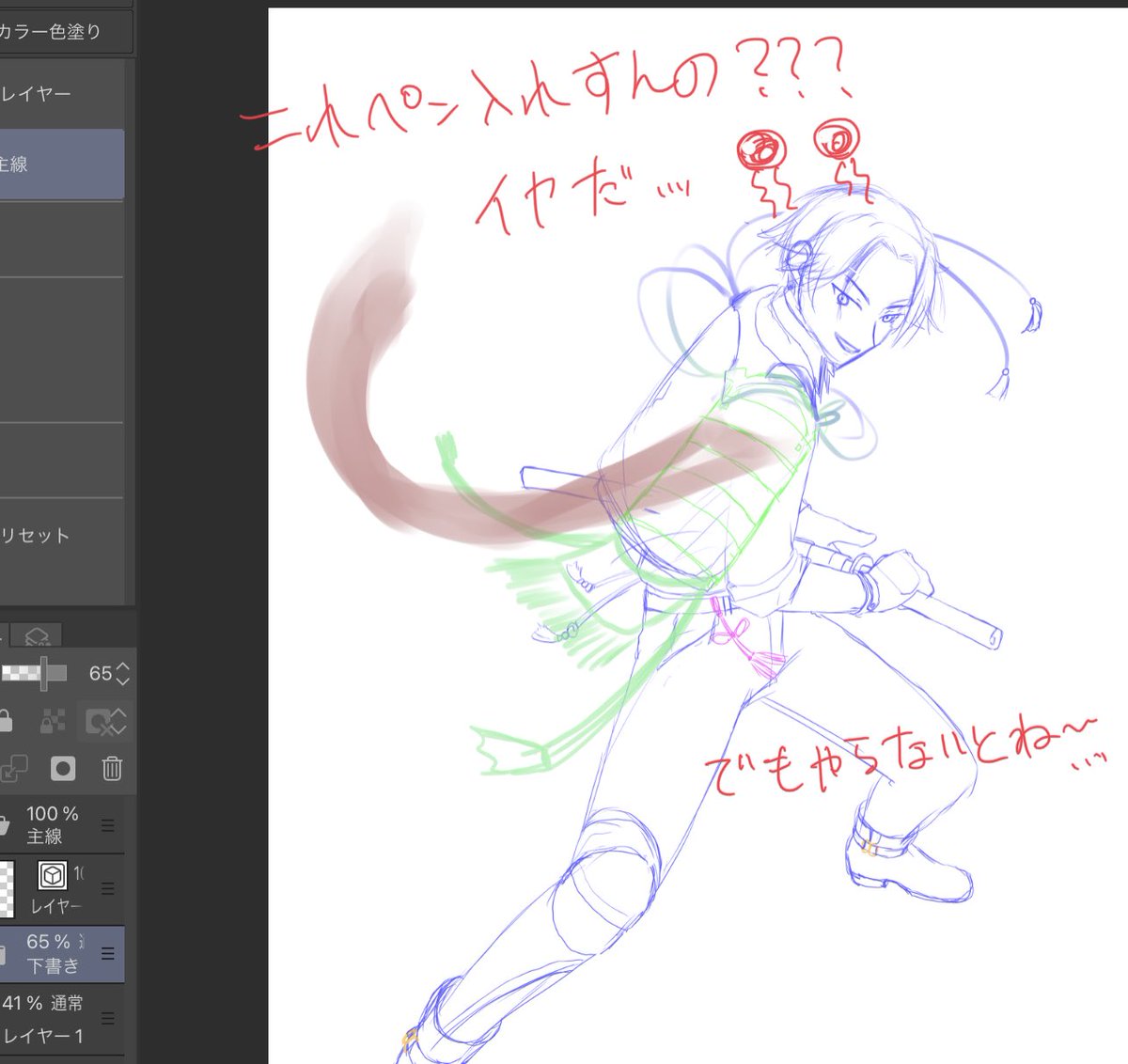This screenshot has height=1064, width=1128.
Task: Click the opacity value 65
Action: 100,674
